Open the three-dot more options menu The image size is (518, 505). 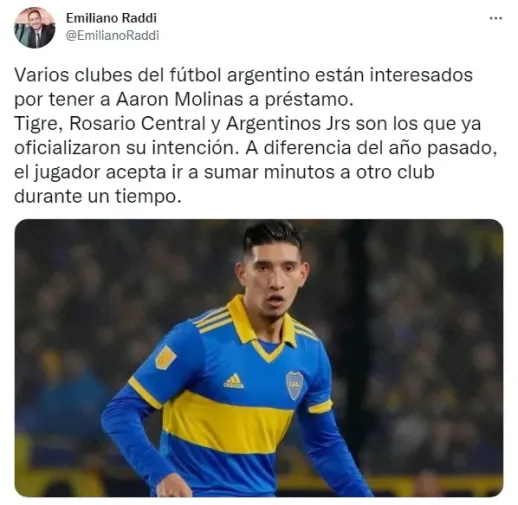pos(495,19)
